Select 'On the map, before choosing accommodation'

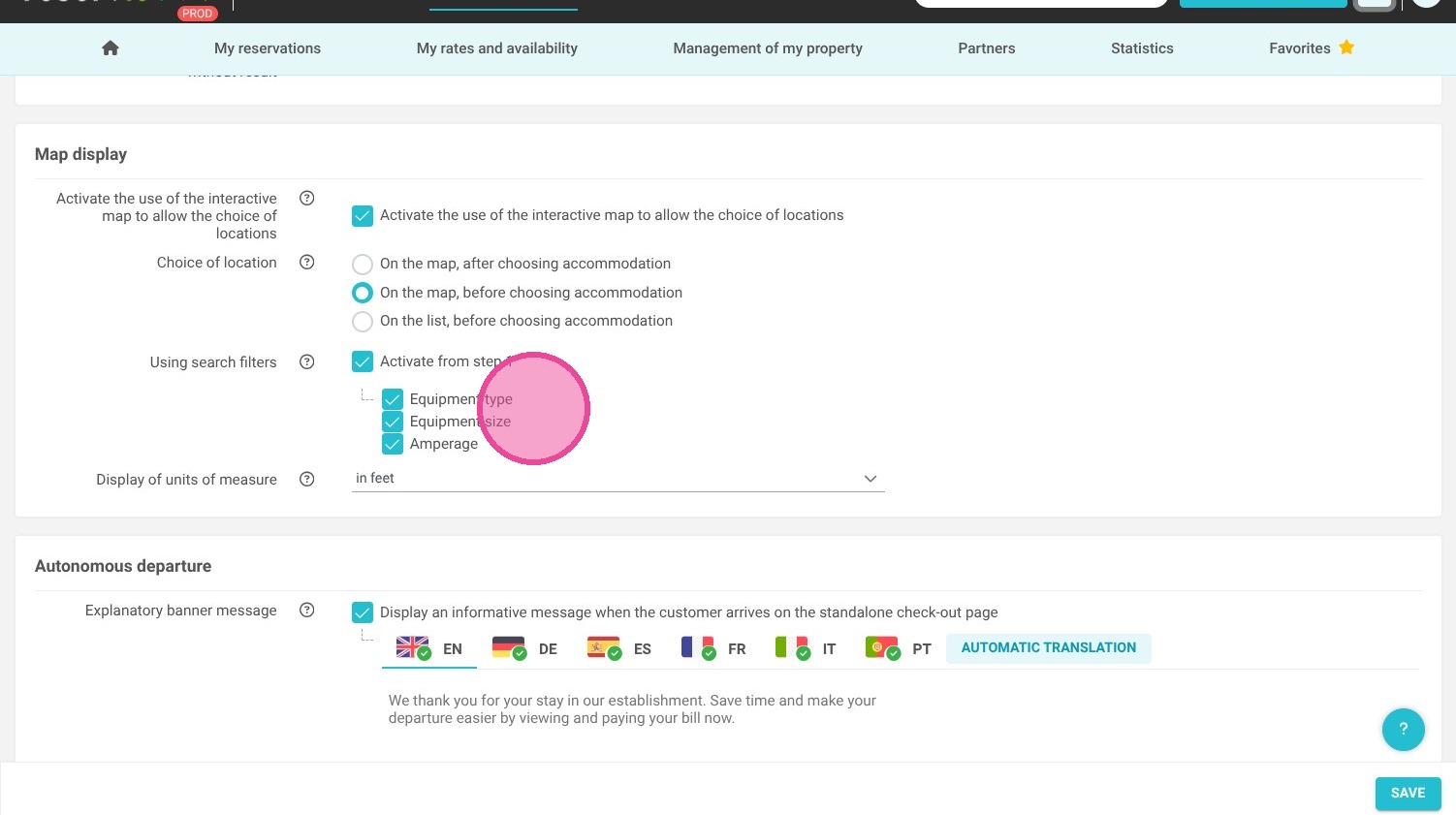click(363, 293)
